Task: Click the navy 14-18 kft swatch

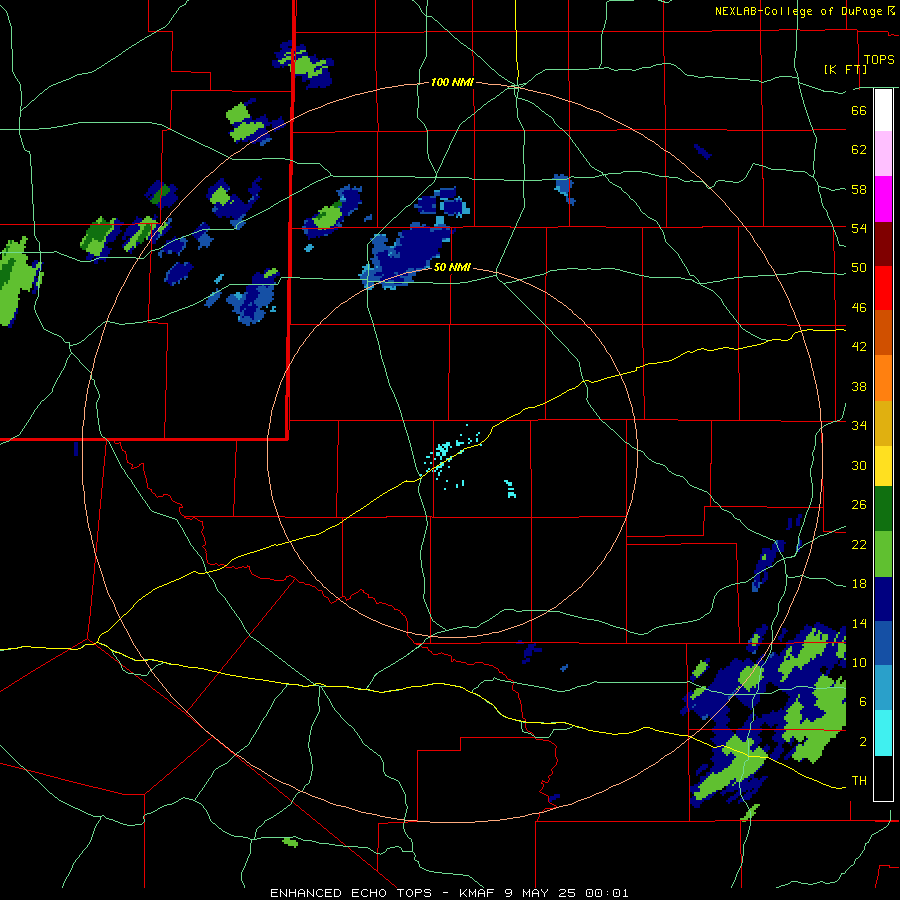Action: point(883,599)
